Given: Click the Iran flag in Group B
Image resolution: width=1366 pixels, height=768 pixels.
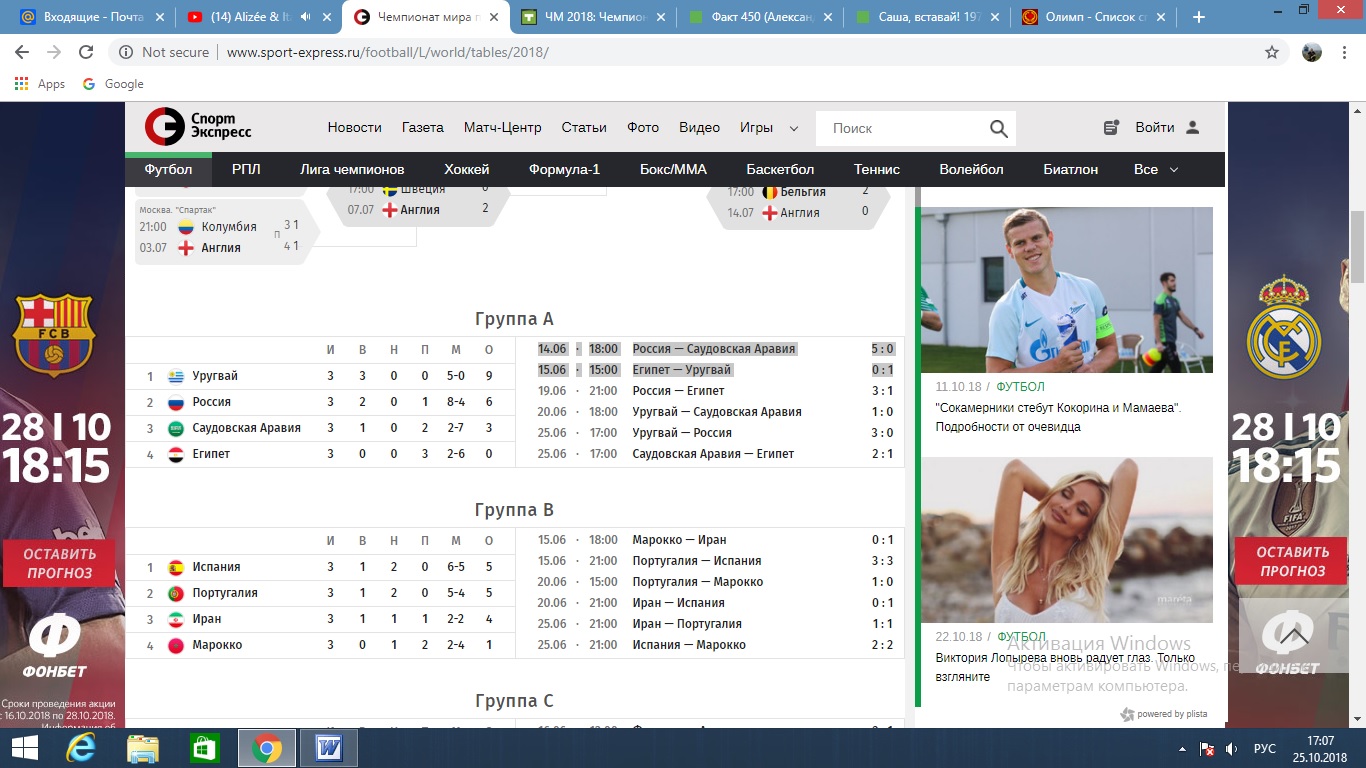Looking at the screenshot, I should (x=176, y=619).
